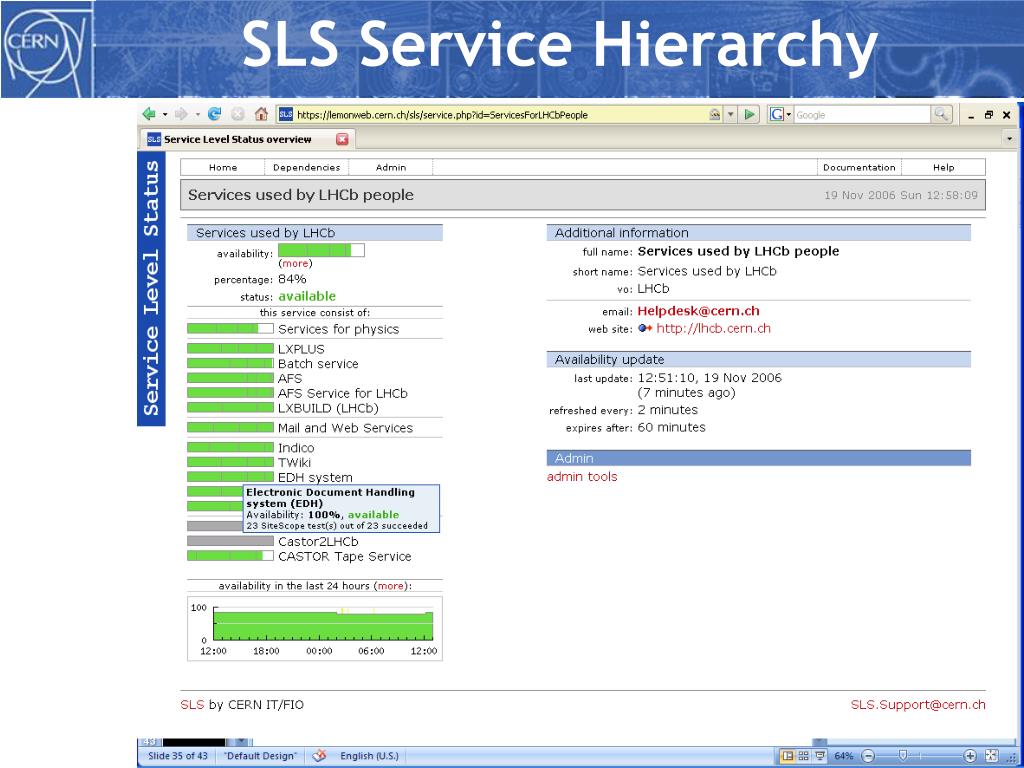Click the SLS site icon in address bar
This screenshot has height=768, width=1024.
[285, 115]
